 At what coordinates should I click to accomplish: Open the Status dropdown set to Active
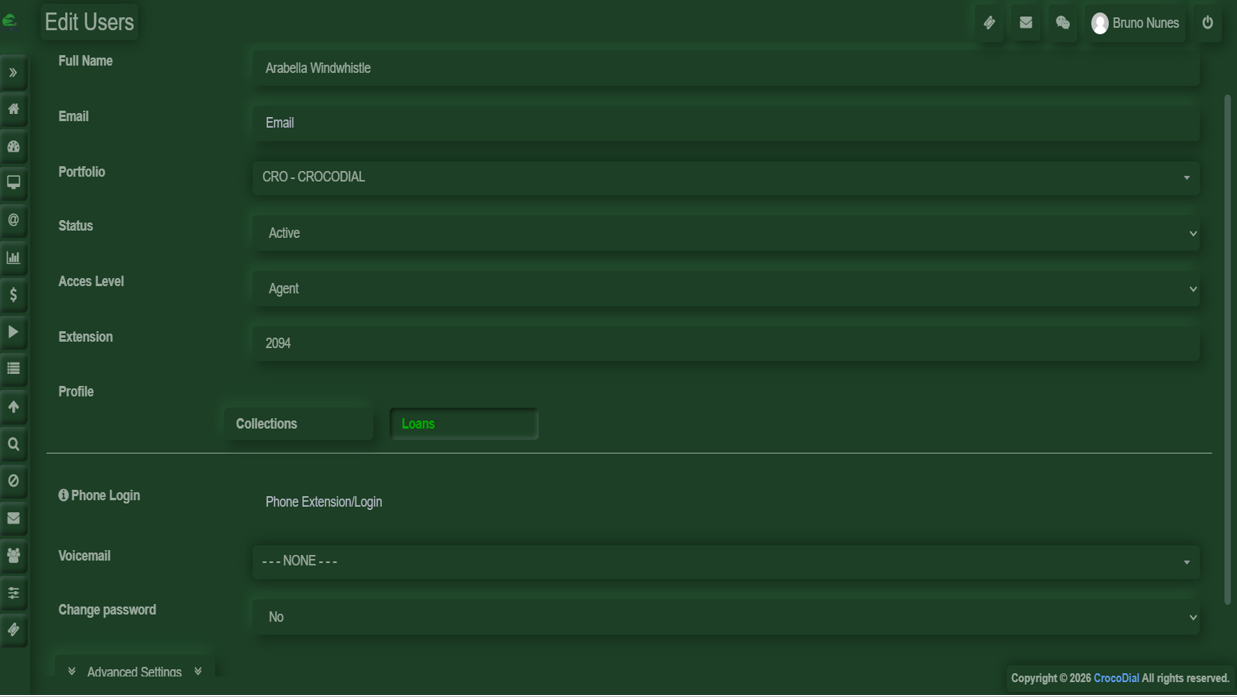click(725, 233)
